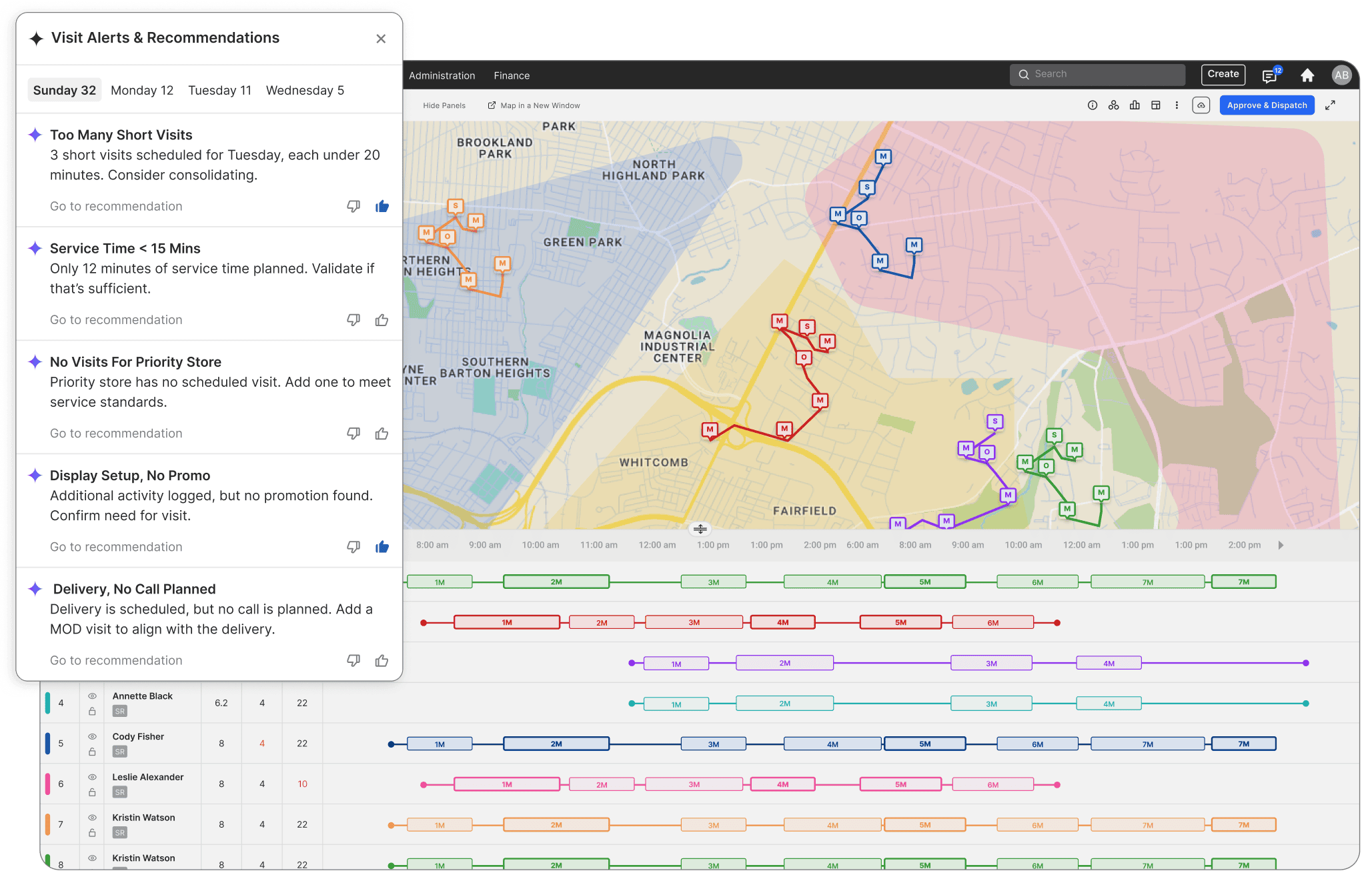This screenshot has width=1372, height=889.
Task: Open the bar chart icon in map toolbar
Action: point(1135,105)
